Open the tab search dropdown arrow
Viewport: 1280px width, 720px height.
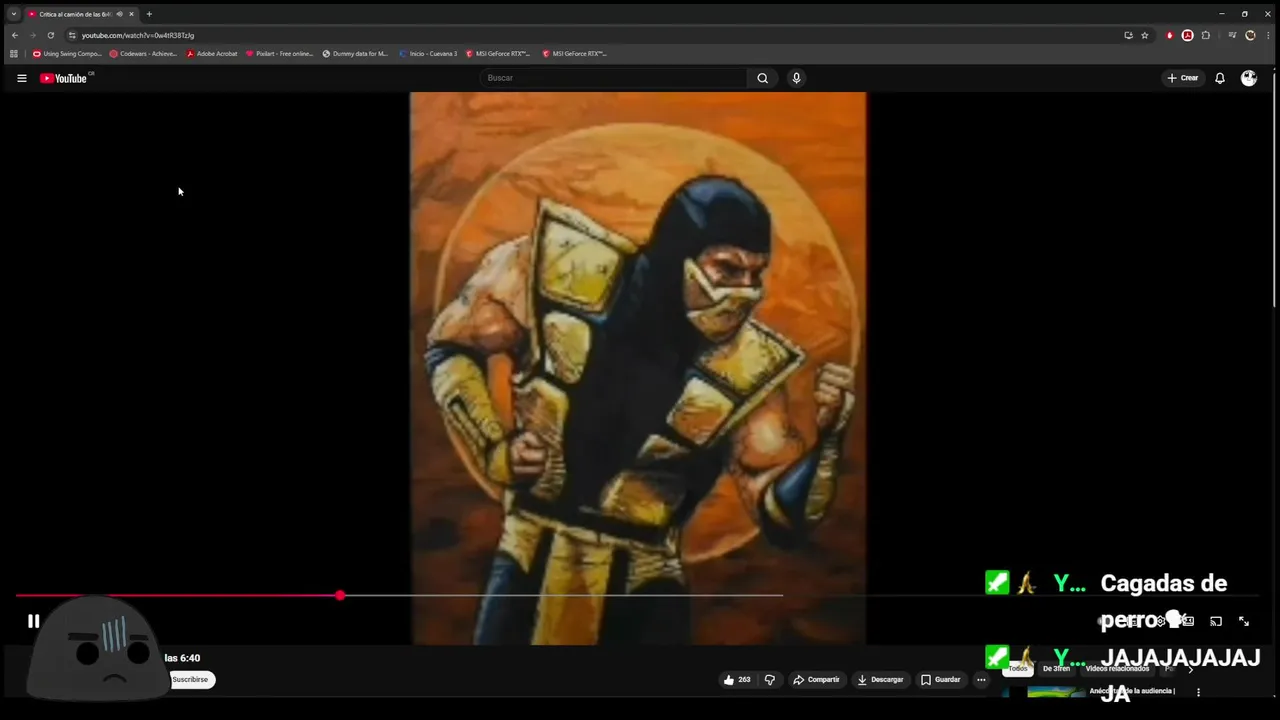14,14
